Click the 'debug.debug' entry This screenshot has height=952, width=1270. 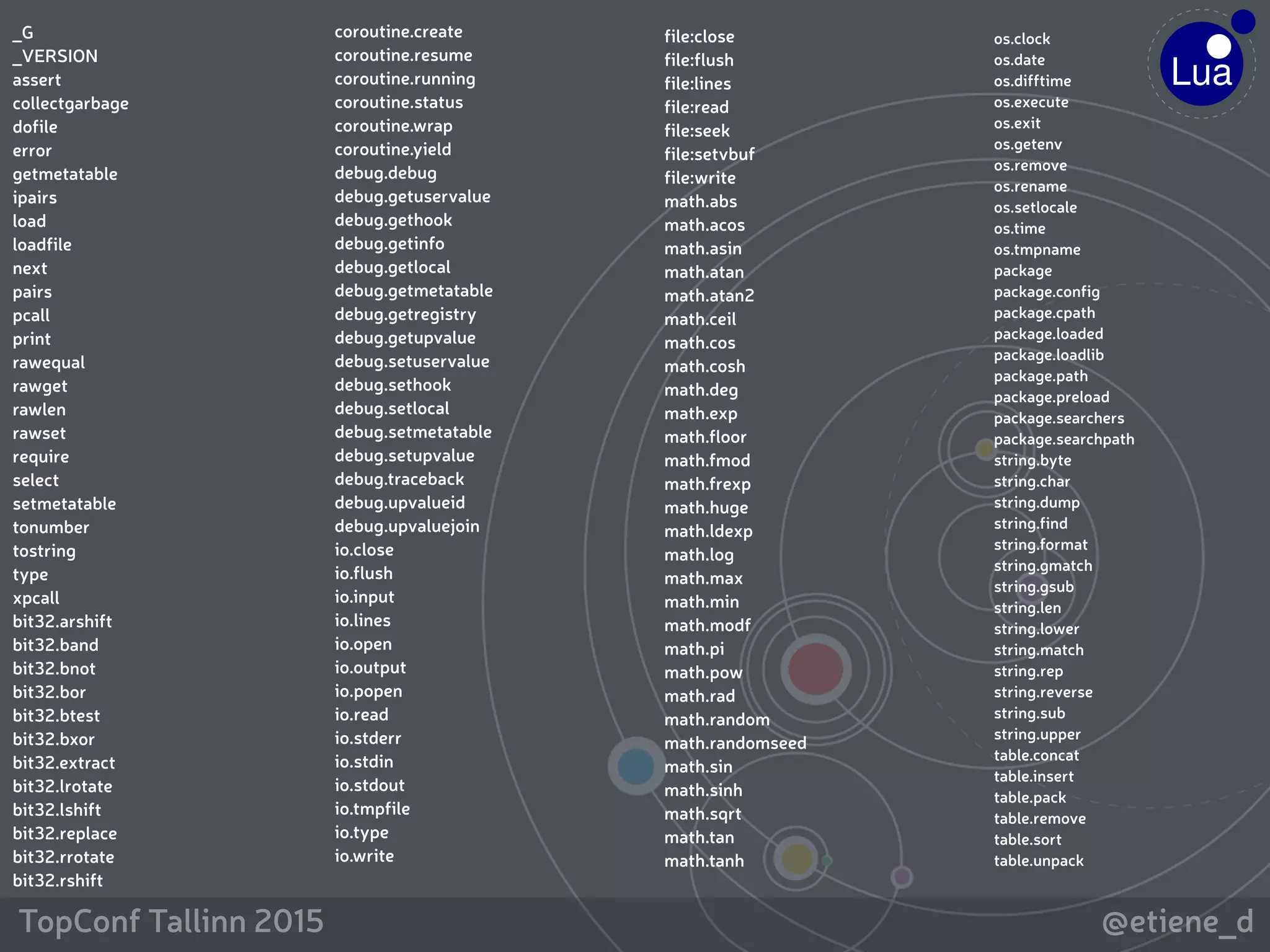click(386, 173)
